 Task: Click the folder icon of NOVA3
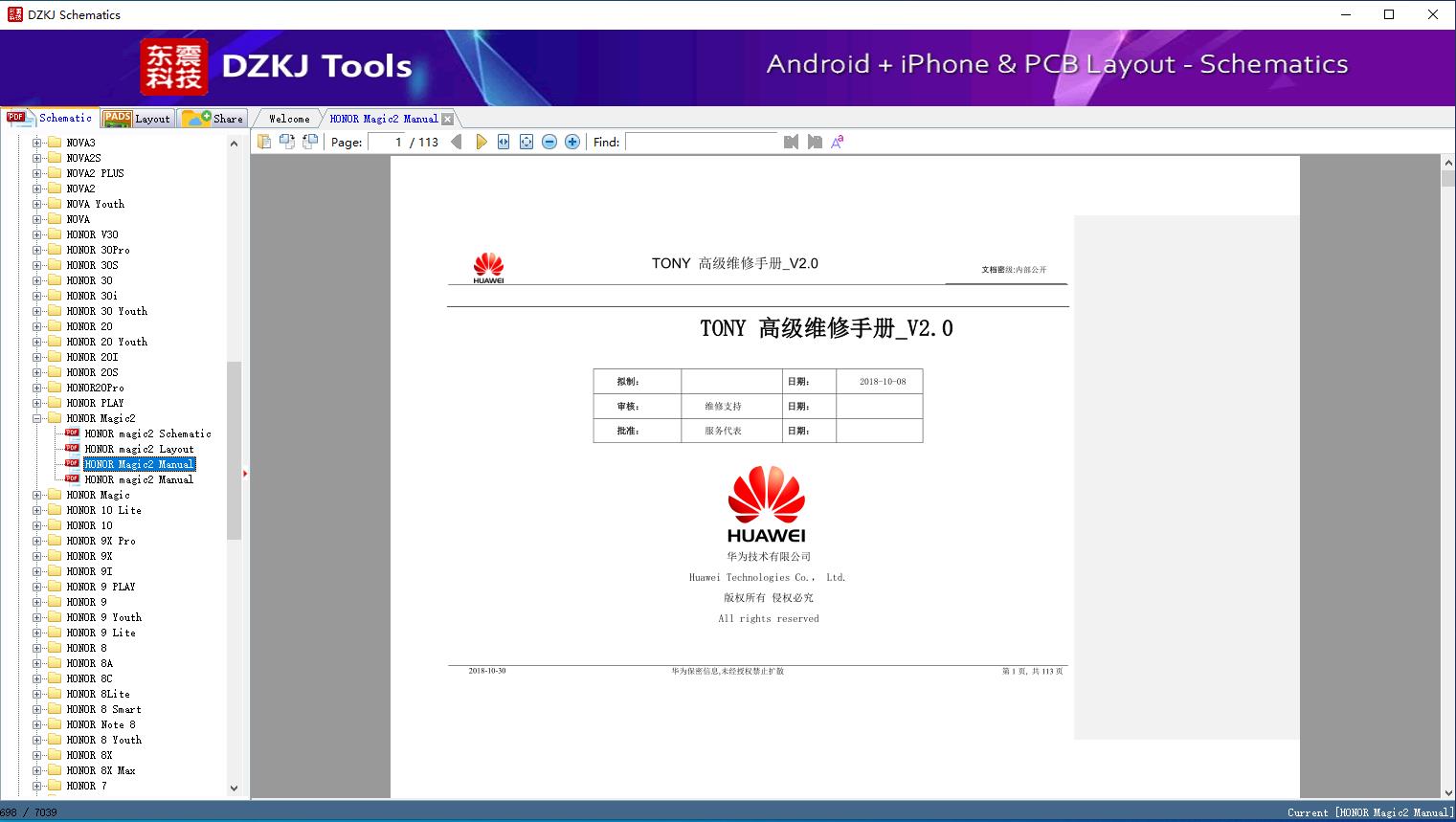[x=55, y=143]
